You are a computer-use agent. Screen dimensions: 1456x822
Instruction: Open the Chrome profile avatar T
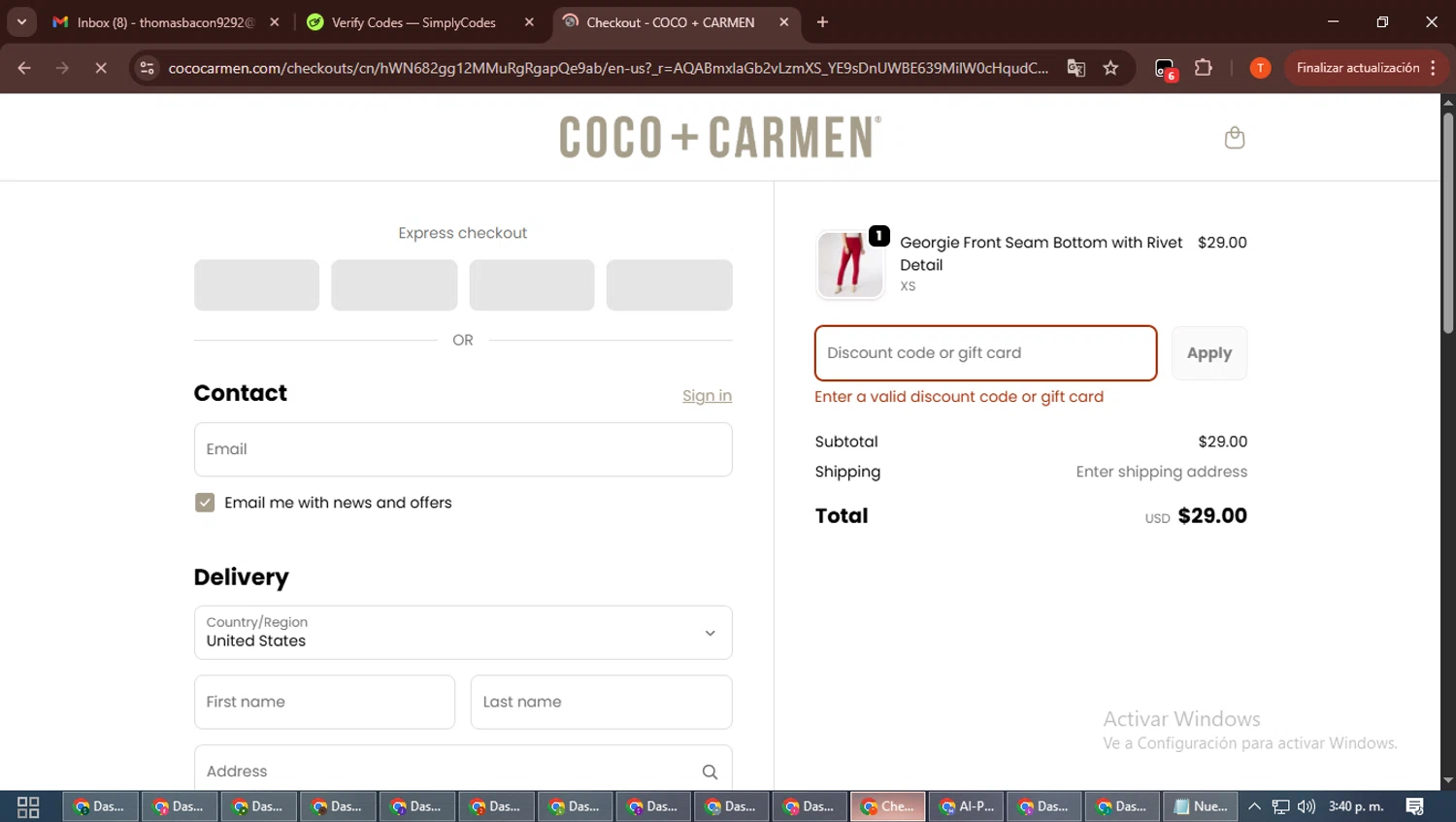point(1260,68)
